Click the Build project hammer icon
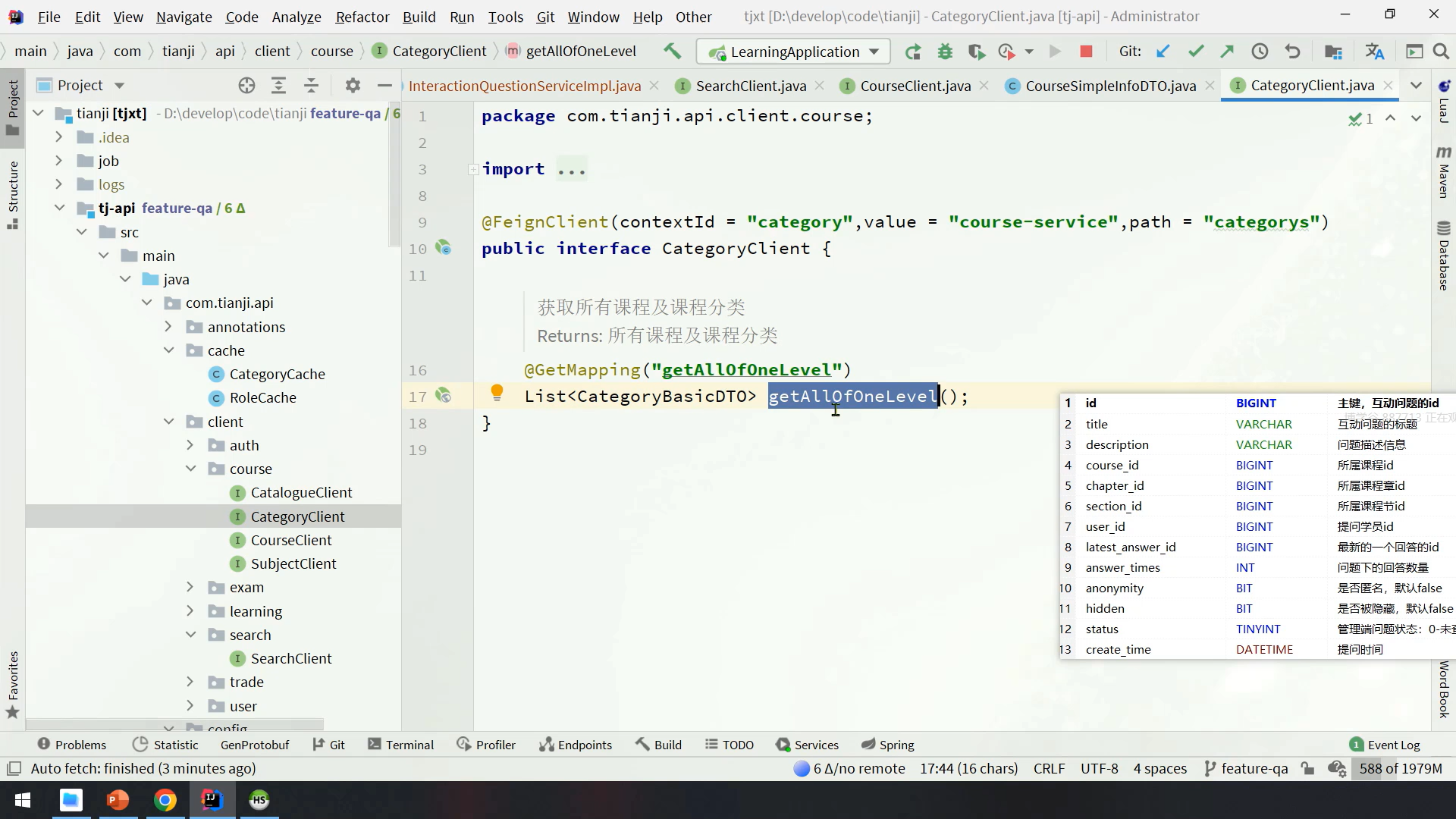 tap(672, 51)
